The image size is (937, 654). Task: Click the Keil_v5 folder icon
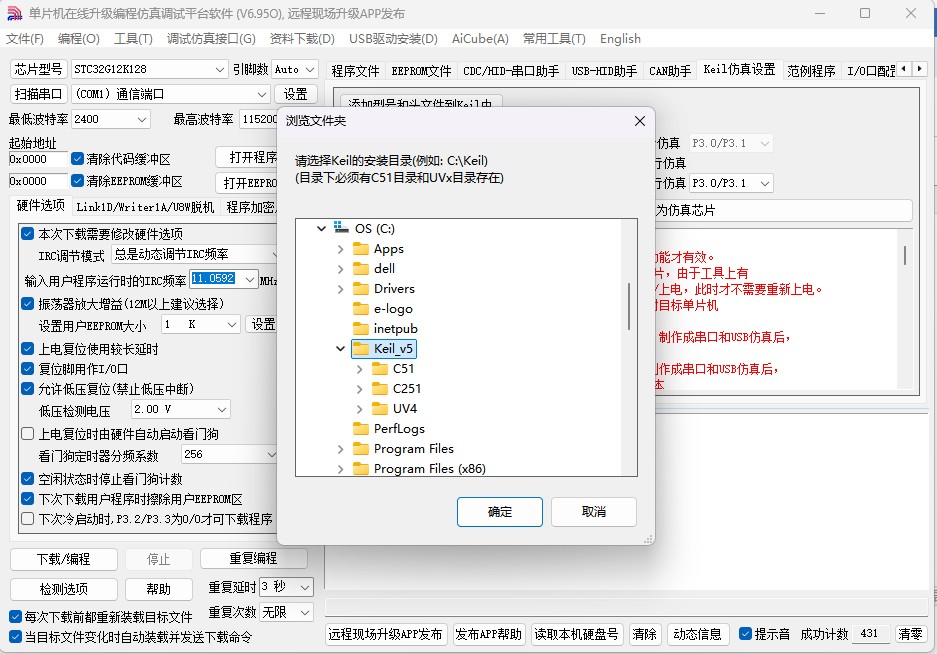coord(360,349)
